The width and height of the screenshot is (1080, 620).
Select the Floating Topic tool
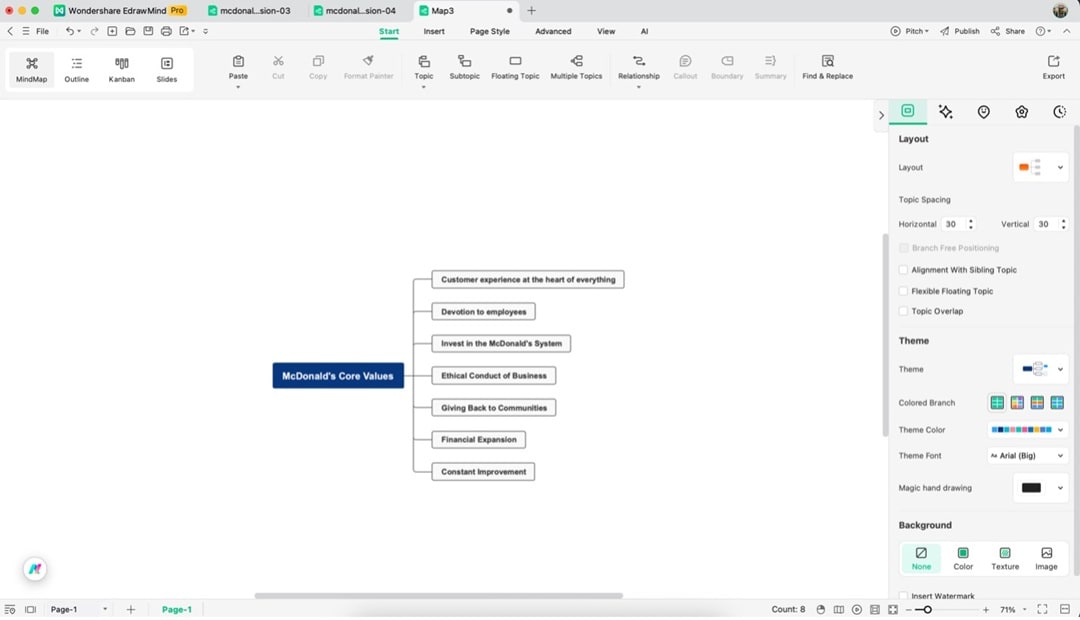pyautogui.click(x=514, y=68)
